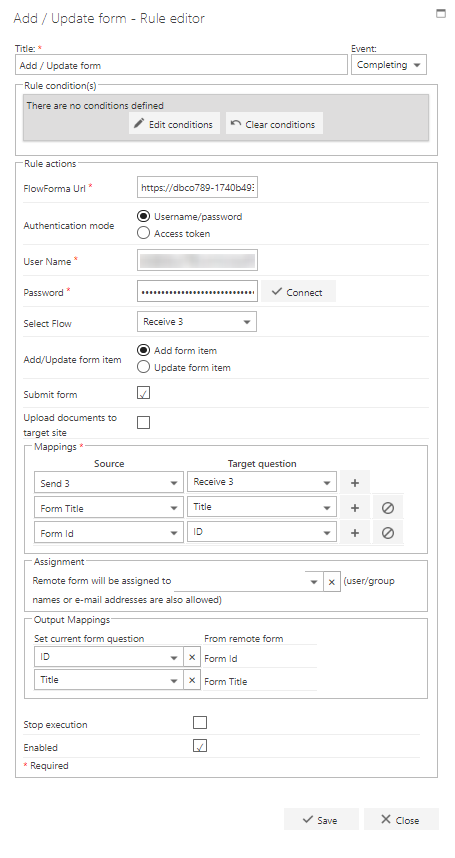Open the Select Flow dropdown
Viewport: 455px width, 858px height.
197,322
